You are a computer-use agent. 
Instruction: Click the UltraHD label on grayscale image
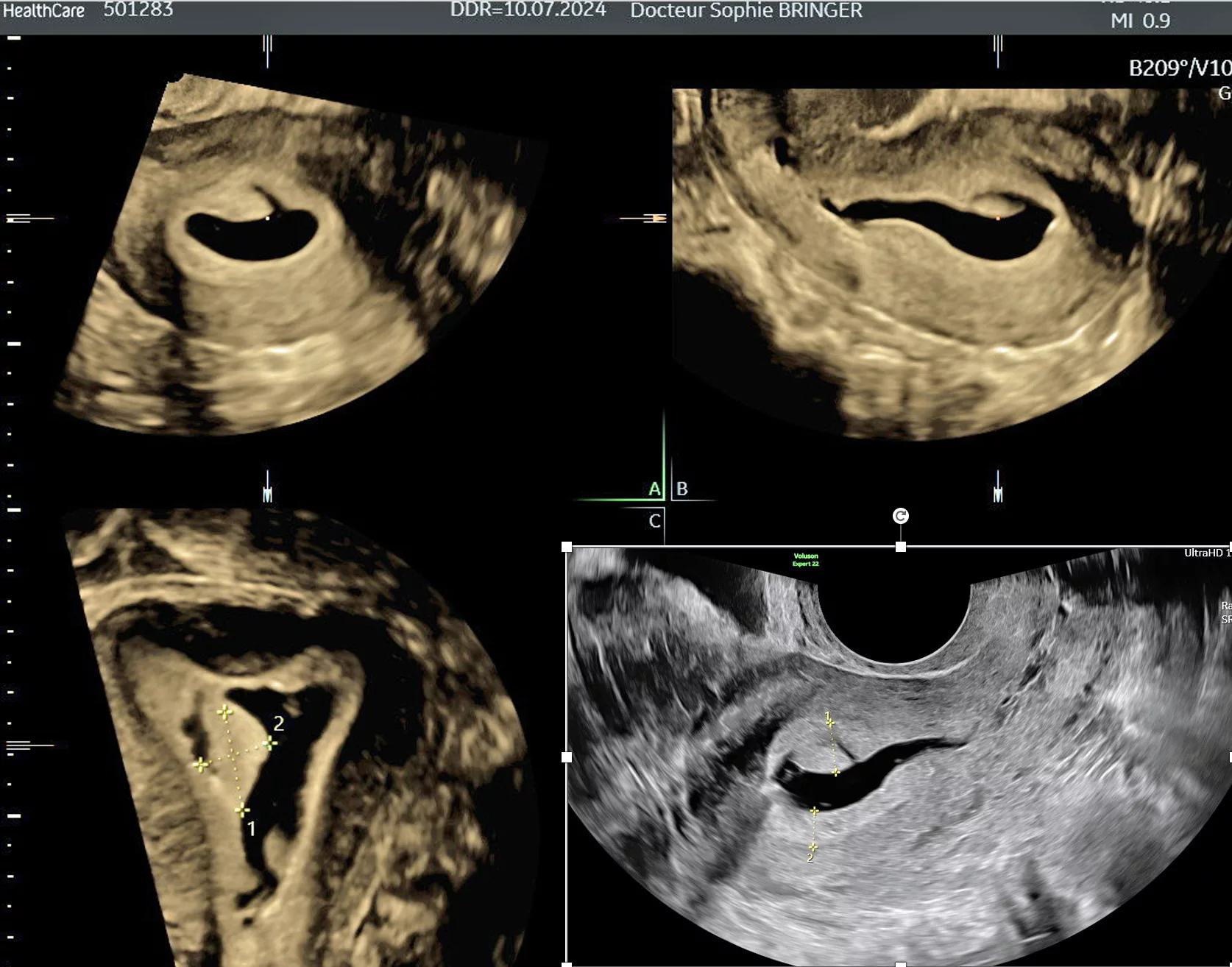tap(1206, 553)
